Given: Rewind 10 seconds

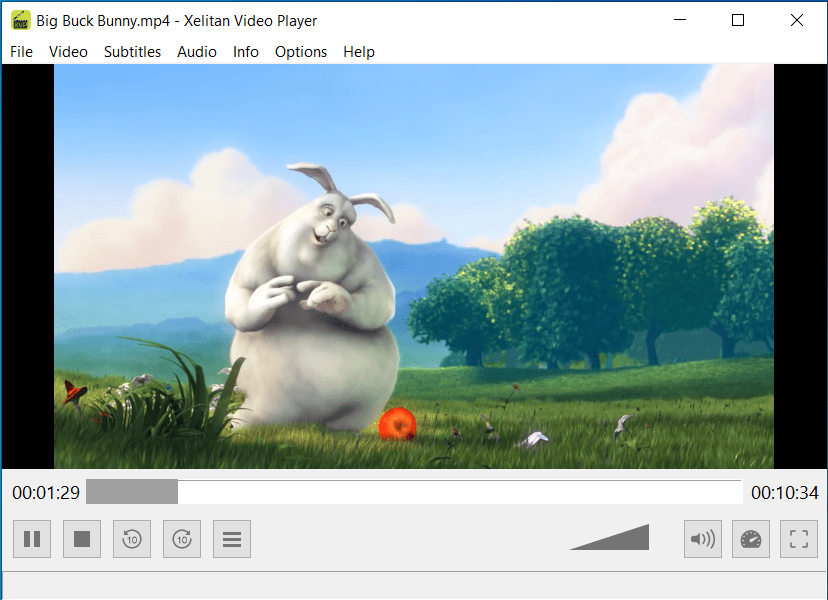Looking at the screenshot, I should click(132, 539).
